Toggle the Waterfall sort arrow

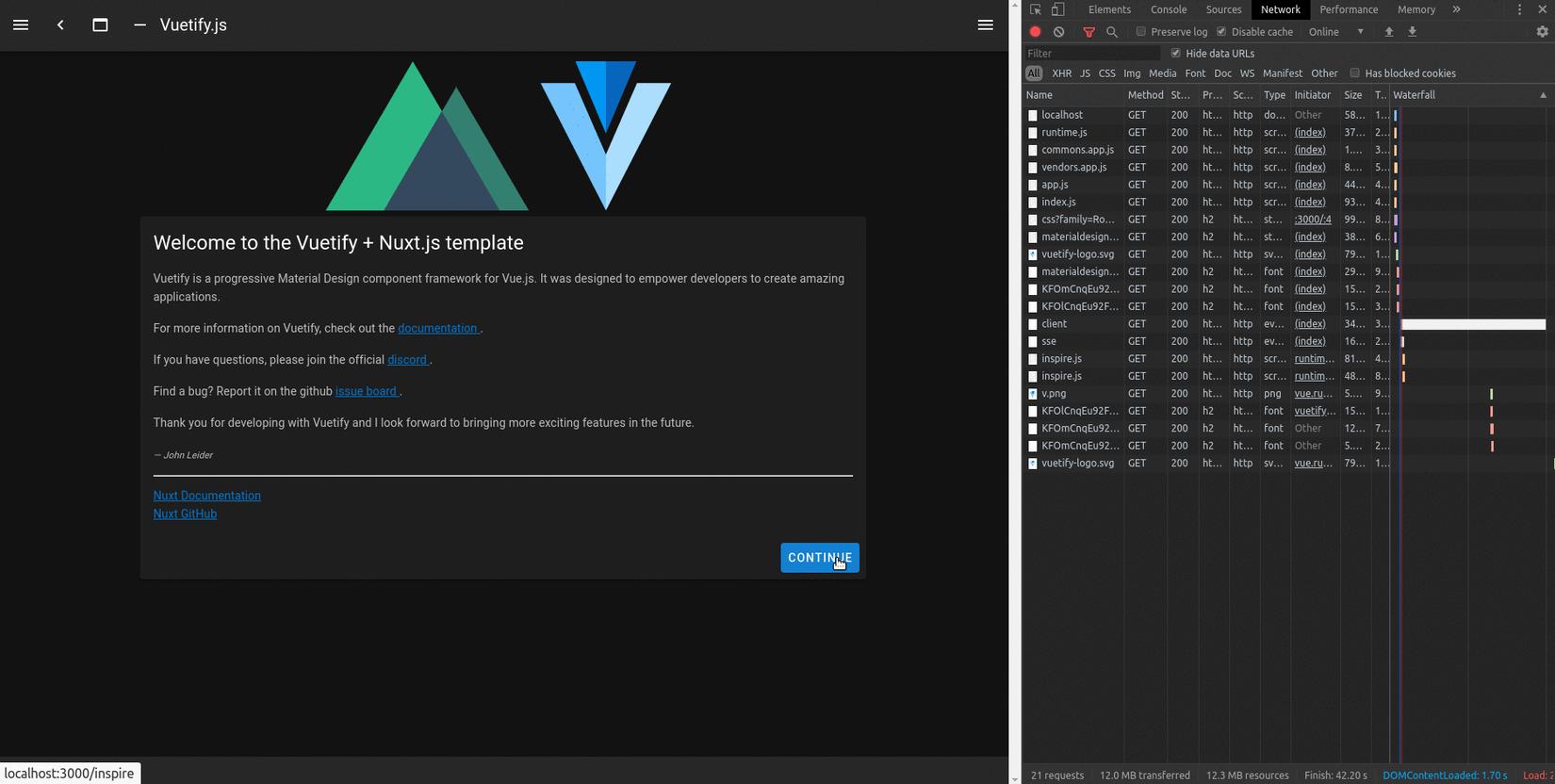click(x=1543, y=95)
